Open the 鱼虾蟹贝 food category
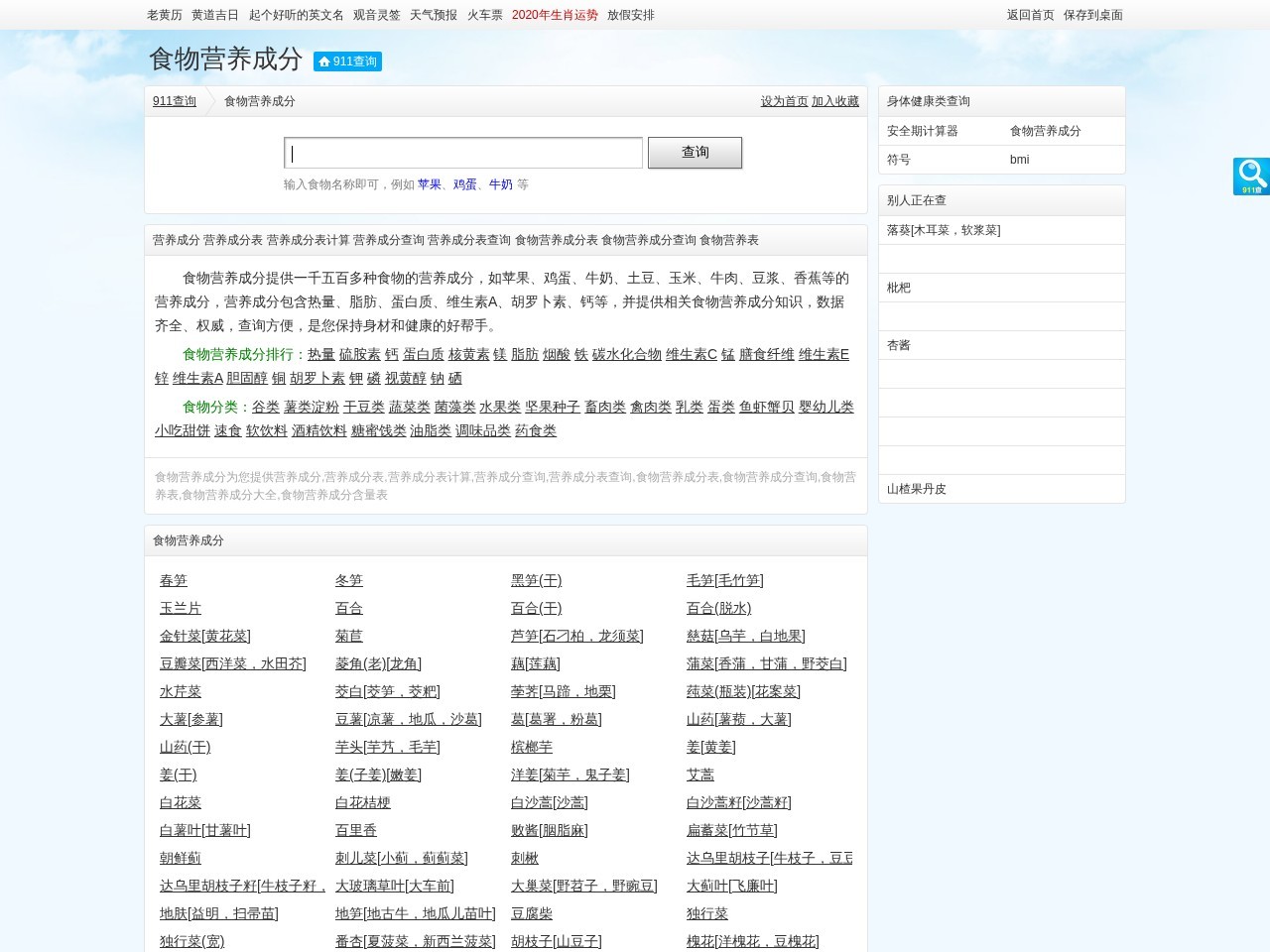Screen dimensions: 1270x952 pos(767,407)
